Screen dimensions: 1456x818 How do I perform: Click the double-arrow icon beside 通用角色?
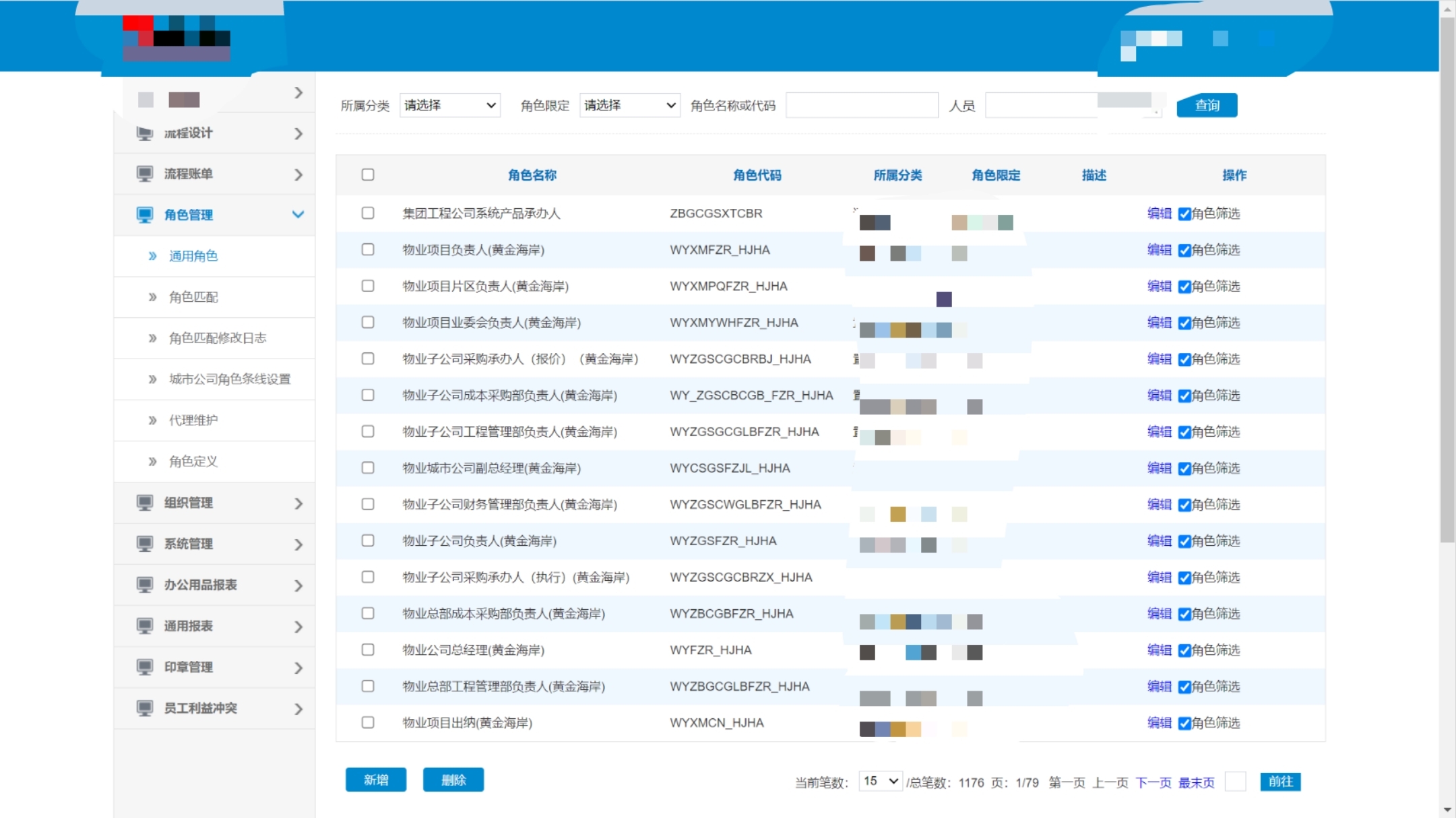pyautogui.click(x=152, y=256)
